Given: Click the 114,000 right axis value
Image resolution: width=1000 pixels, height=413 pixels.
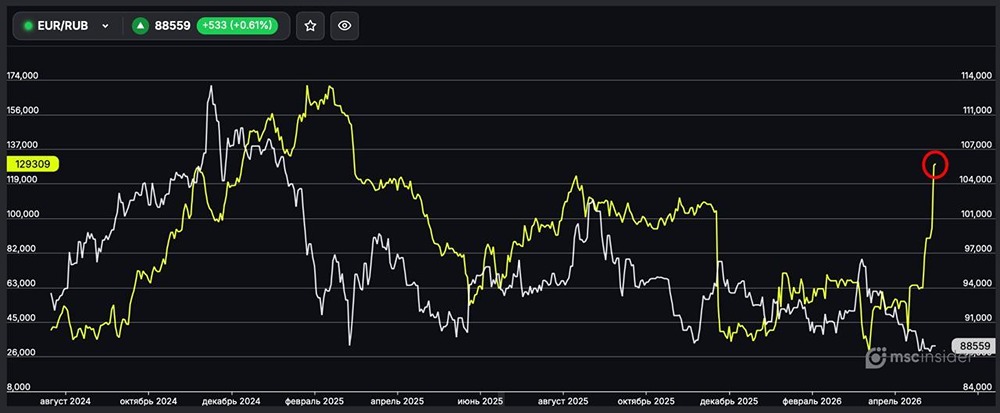Looking at the screenshot, I should pyautogui.click(x=975, y=76).
